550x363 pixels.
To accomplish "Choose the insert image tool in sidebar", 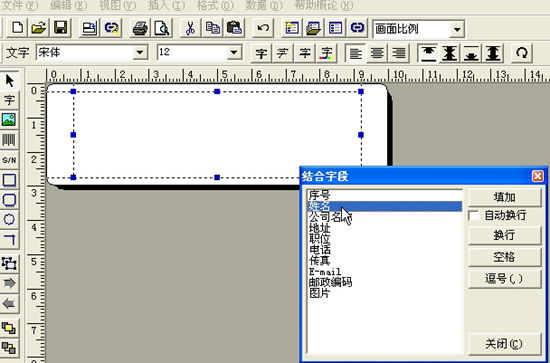I will pos(9,120).
